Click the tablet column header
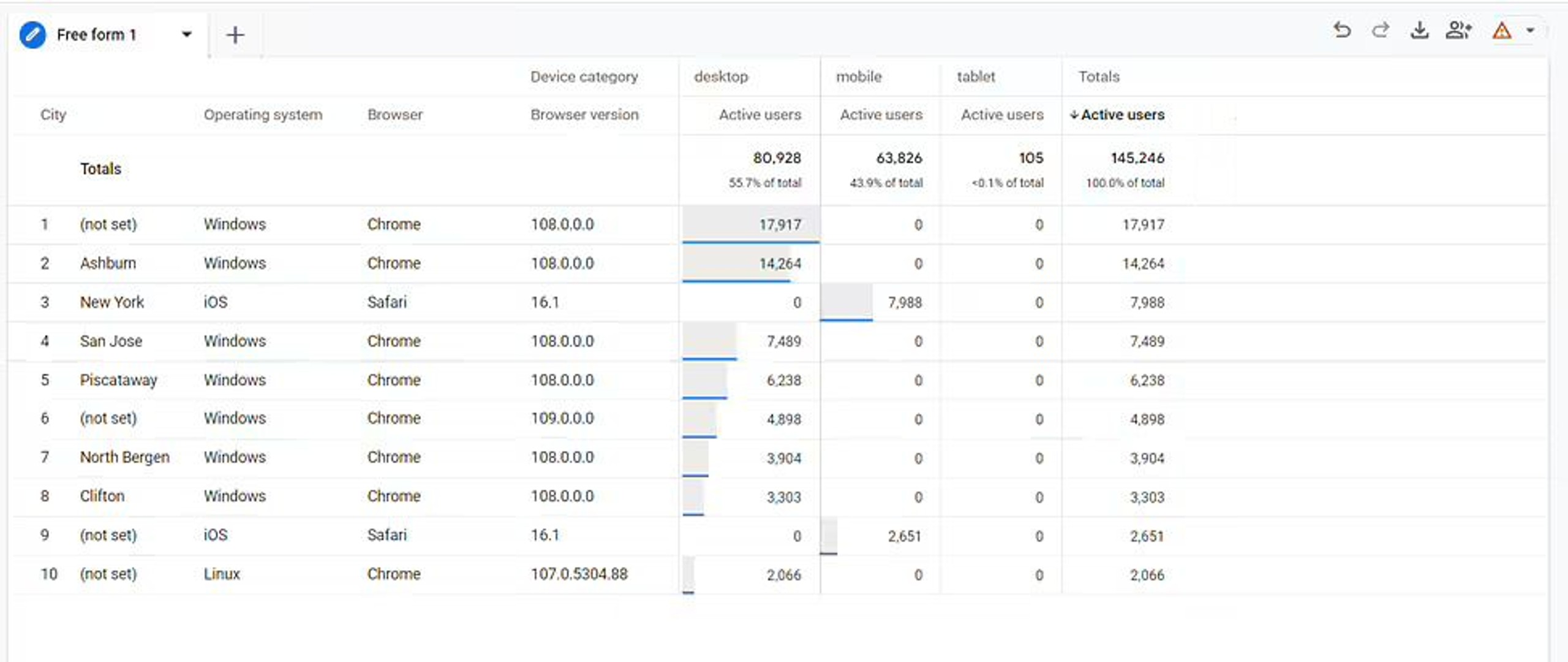This screenshot has height=662, width=1568. click(976, 77)
